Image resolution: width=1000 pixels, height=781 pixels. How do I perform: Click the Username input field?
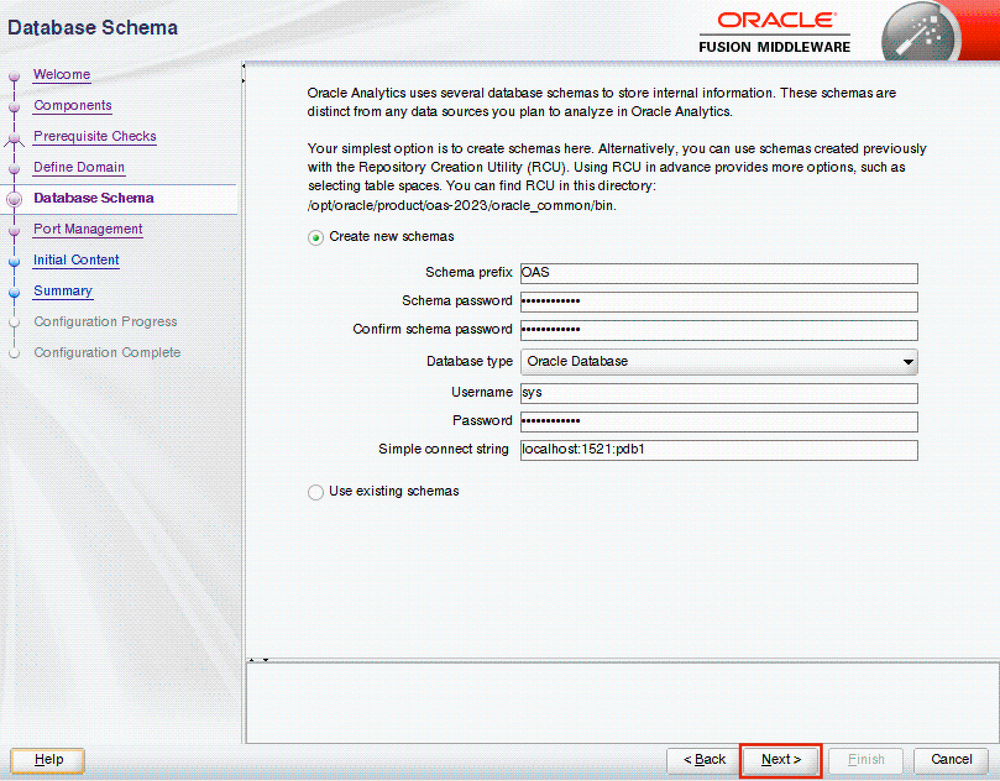click(x=719, y=393)
